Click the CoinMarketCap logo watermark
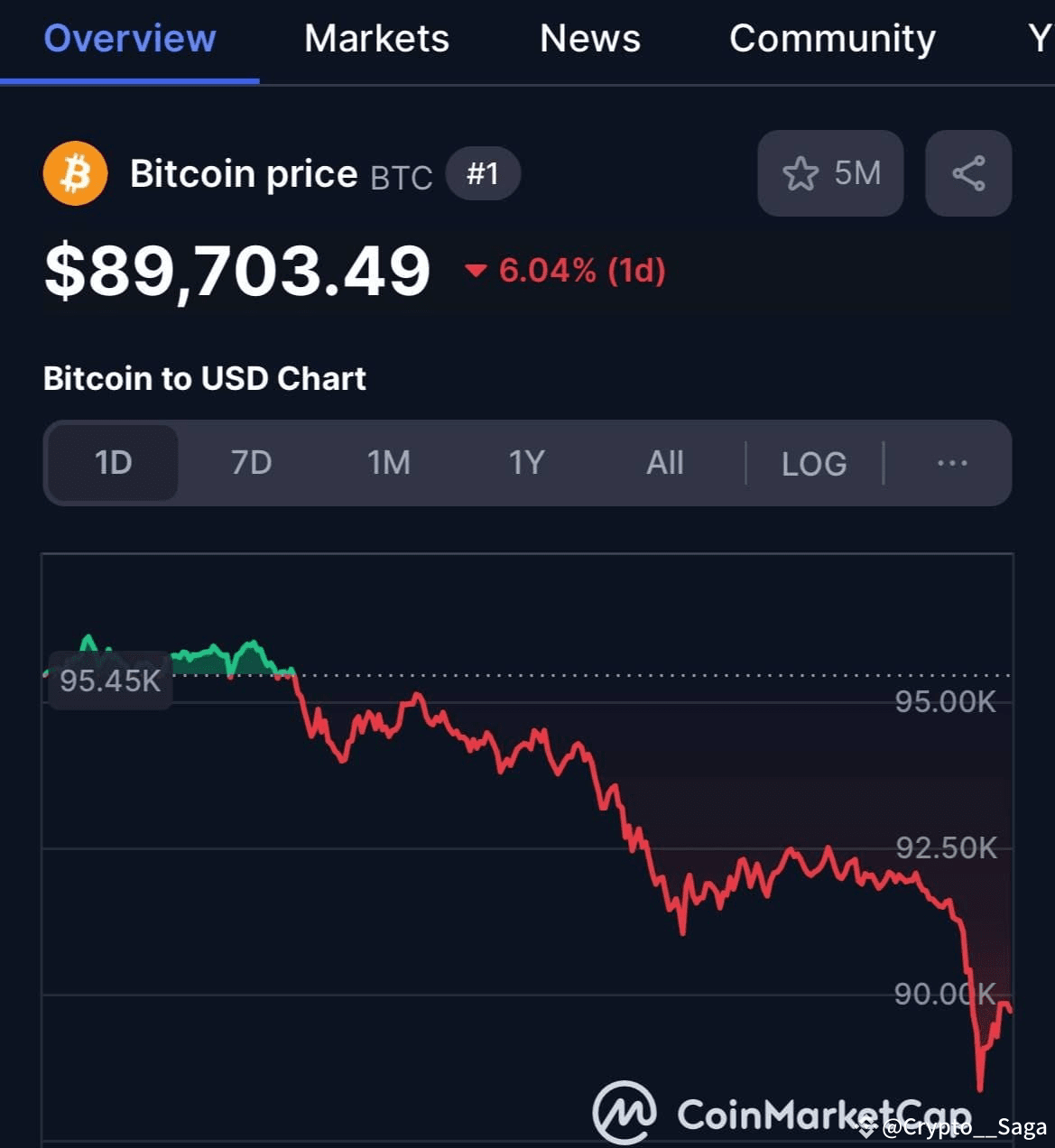The image size is (1055, 1148). click(782, 1113)
